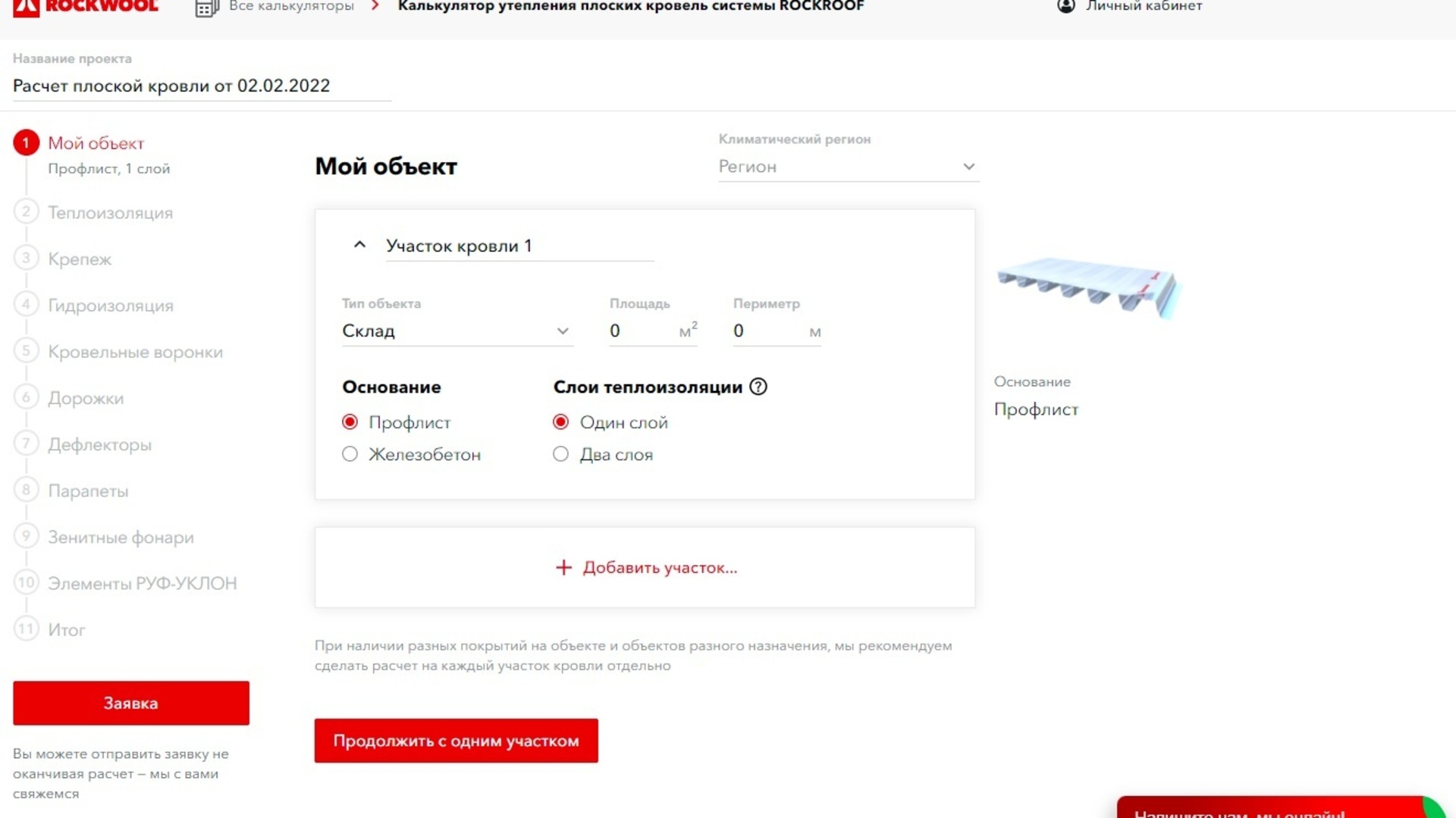Open the Климатический регион dropdown
The height and width of the screenshot is (818, 1456).
847,167
